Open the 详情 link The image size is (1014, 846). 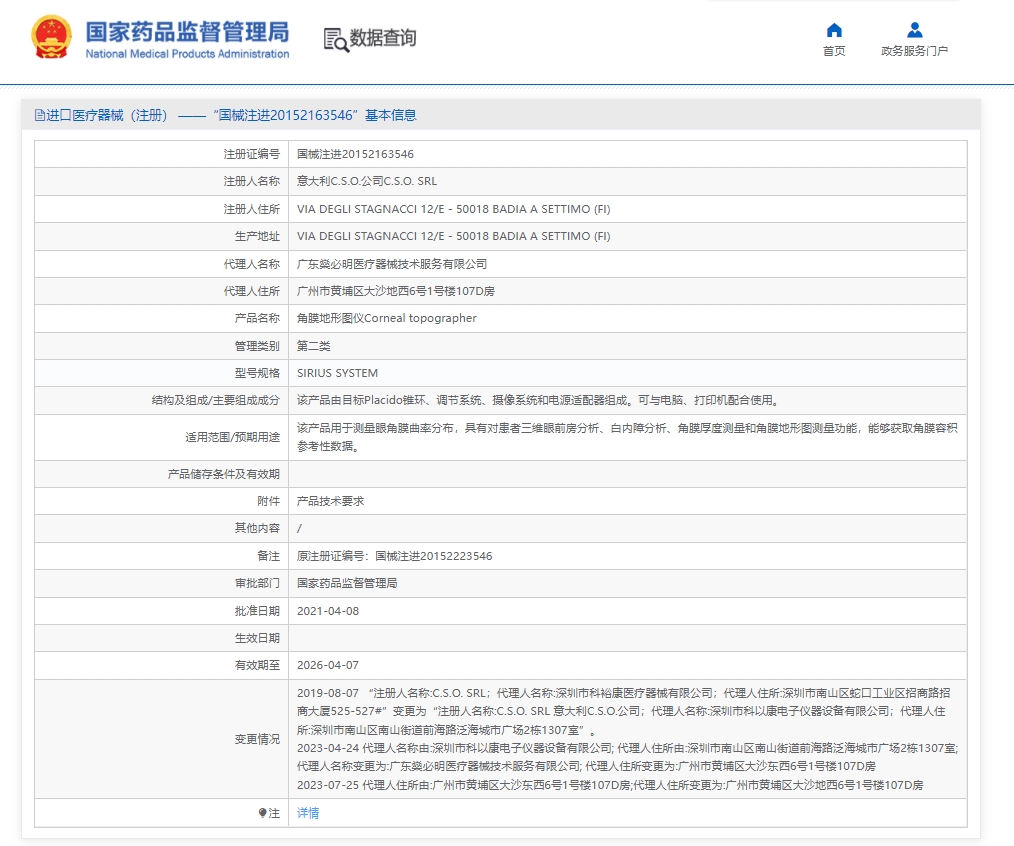click(308, 813)
